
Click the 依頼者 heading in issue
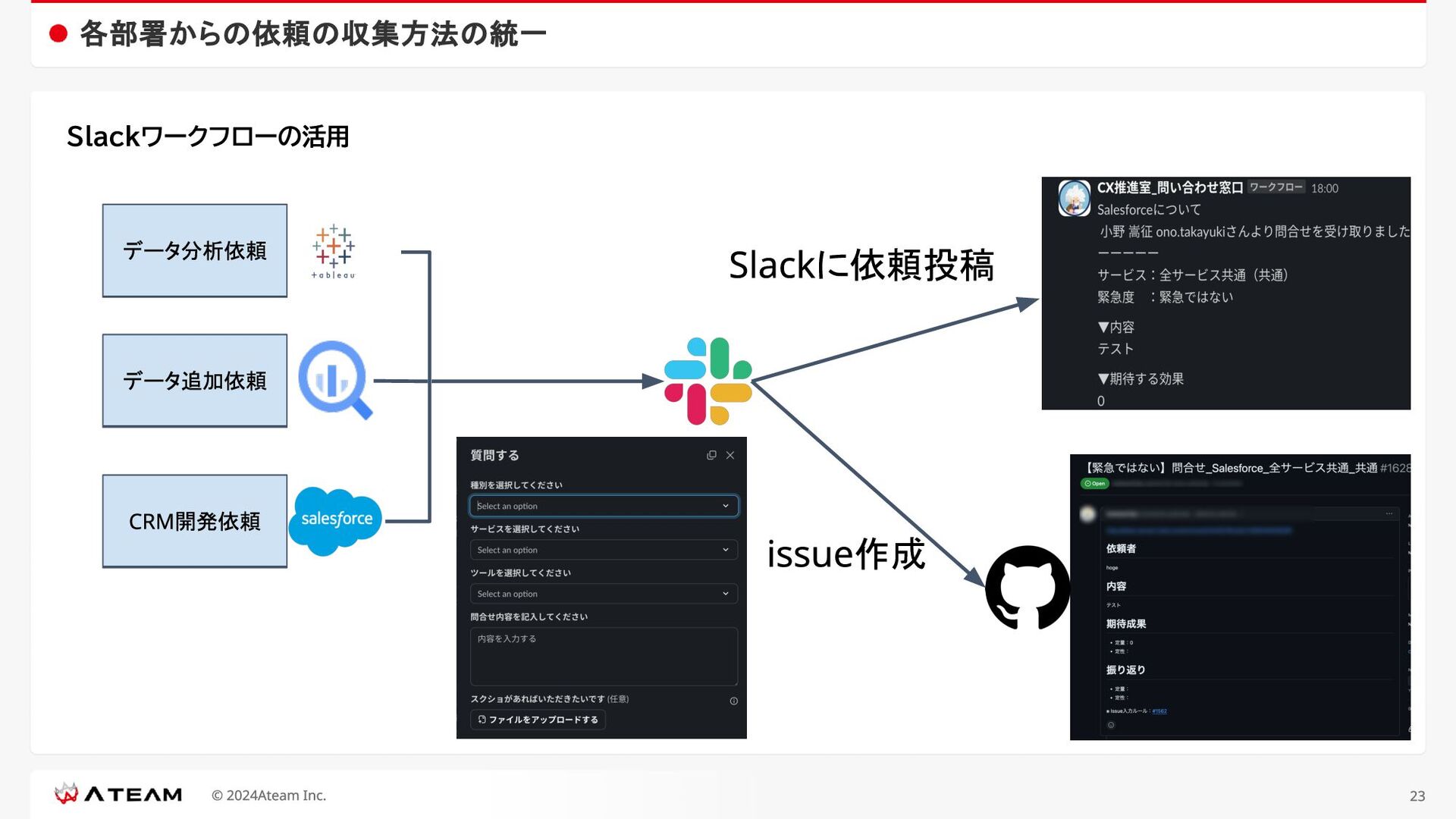click(1121, 548)
